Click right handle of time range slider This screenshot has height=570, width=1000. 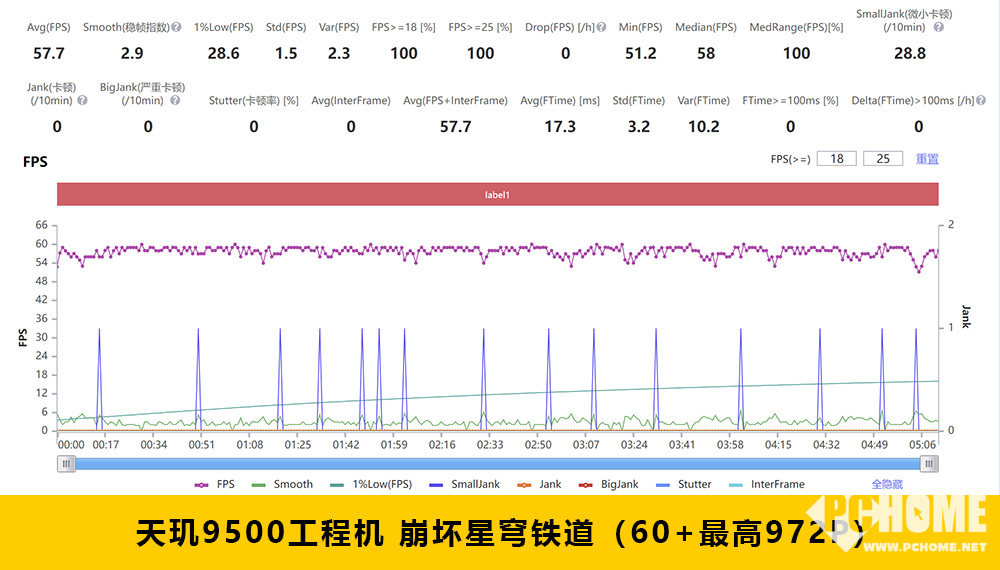click(929, 463)
